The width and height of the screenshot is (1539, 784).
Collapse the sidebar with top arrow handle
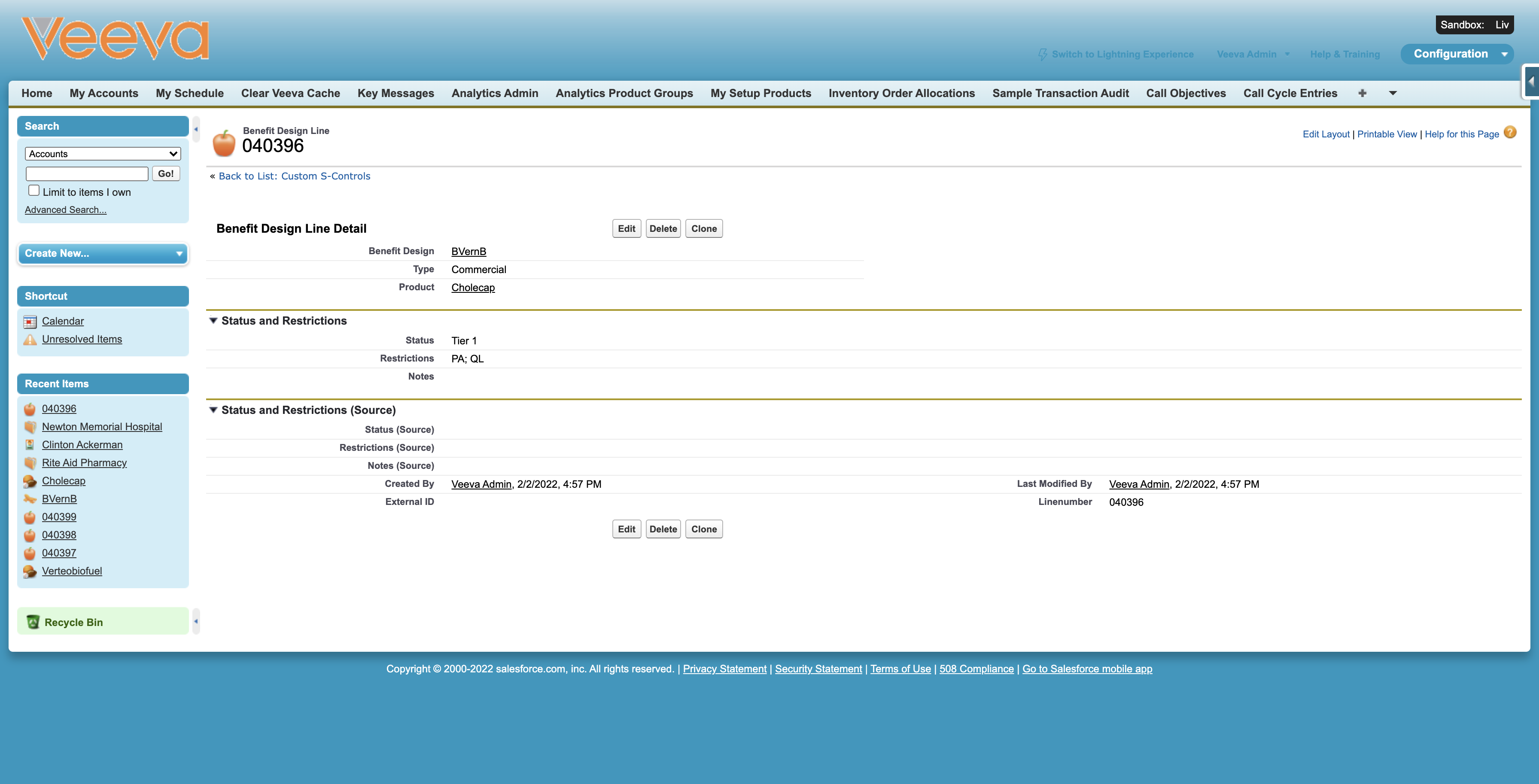pyautogui.click(x=195, y=129)
